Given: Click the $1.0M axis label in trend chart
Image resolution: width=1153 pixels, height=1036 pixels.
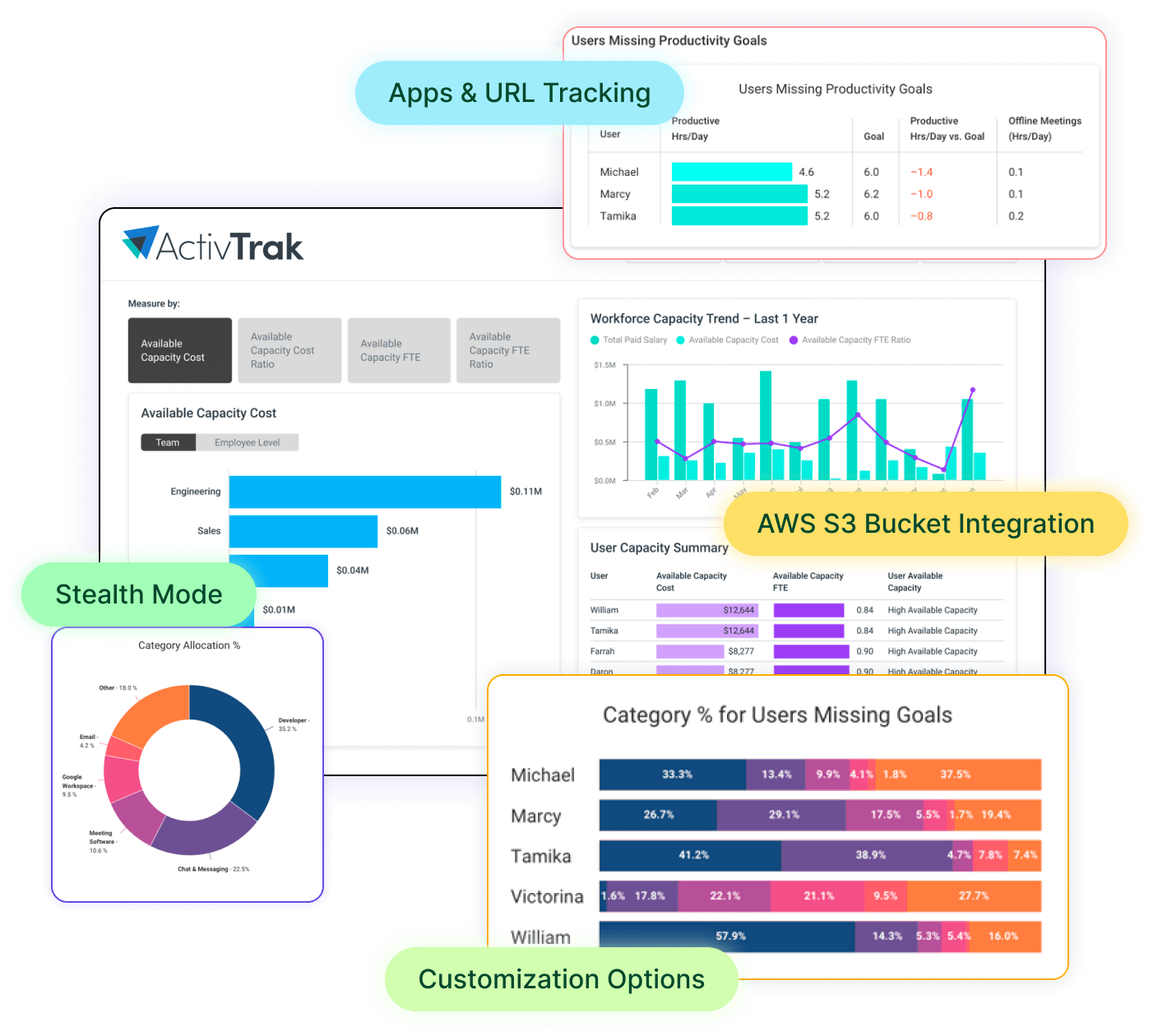Looking at the screenshot, I should pyautogui.click(x=604, y=404).
